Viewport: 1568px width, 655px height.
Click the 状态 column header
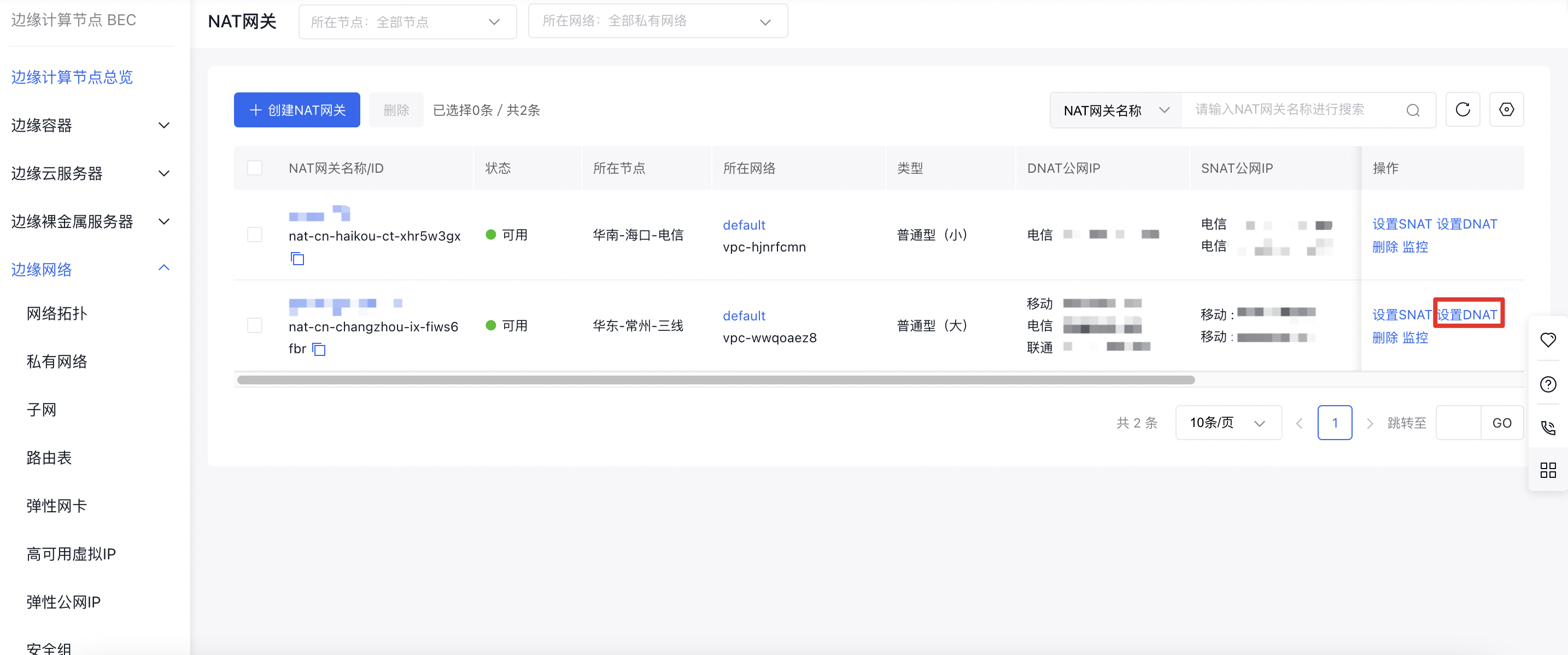pyautogui.click(x=498, y=168)
